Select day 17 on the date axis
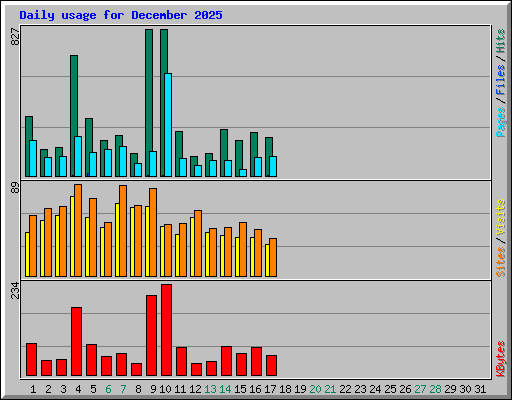Screen dimensions: 512x400 [270, 389]
